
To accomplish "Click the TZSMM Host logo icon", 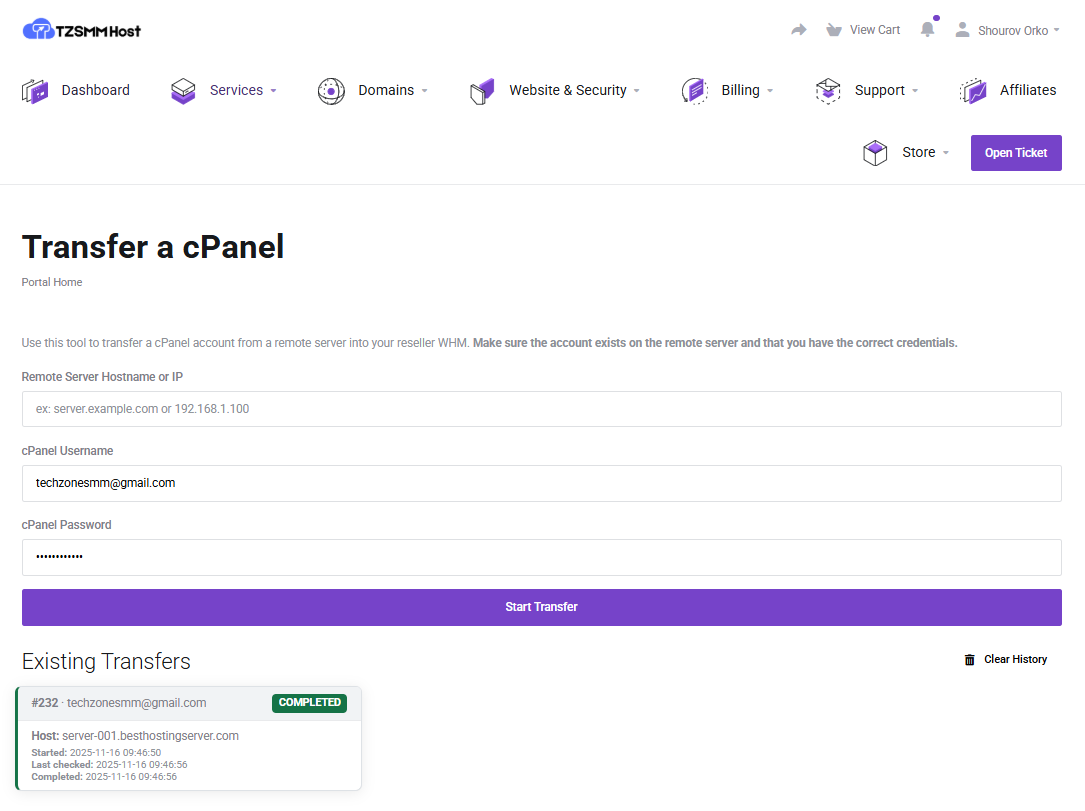I will (37, 29).
